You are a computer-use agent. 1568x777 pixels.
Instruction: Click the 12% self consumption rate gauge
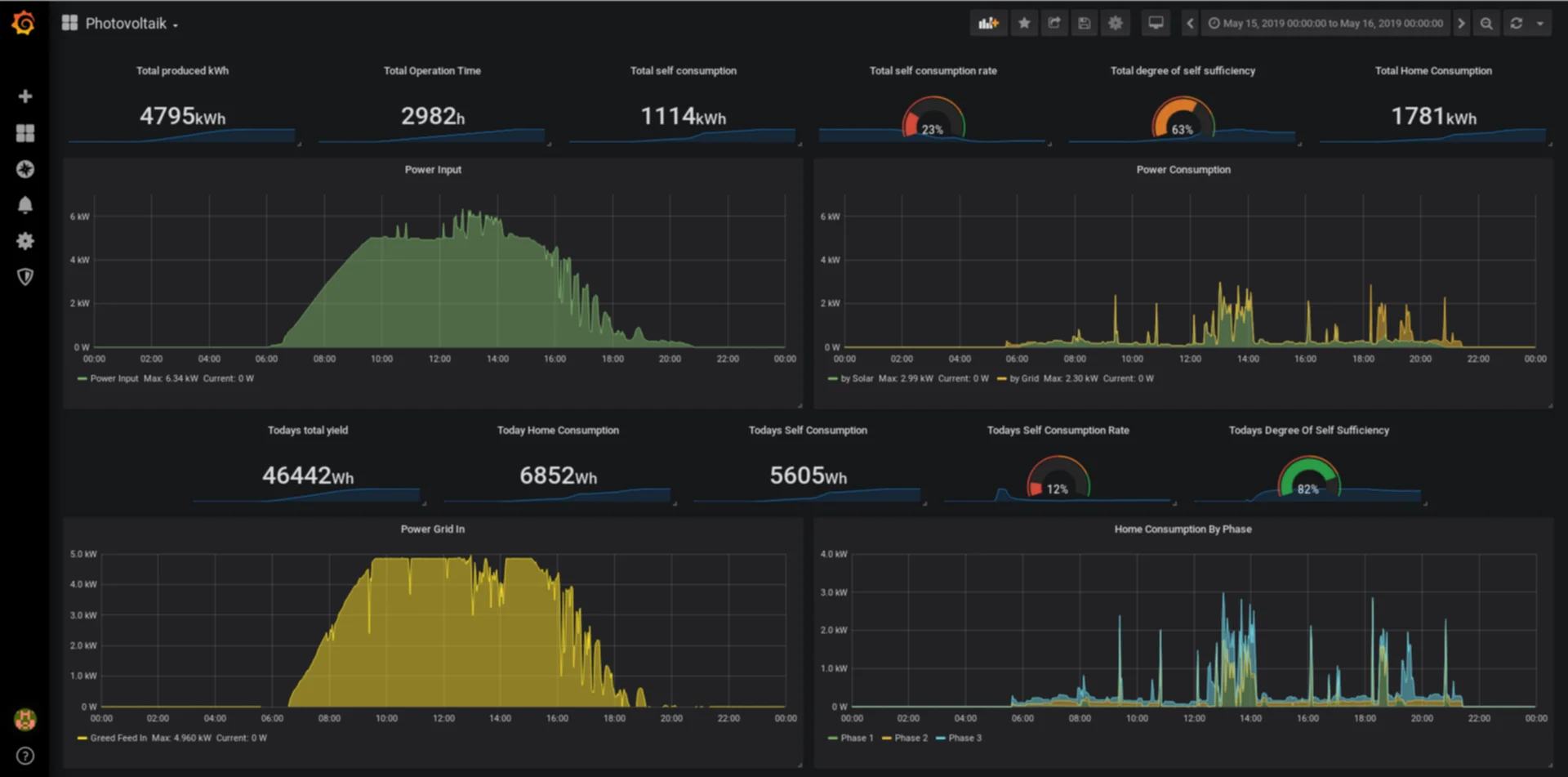click(x=1058, y=478)
